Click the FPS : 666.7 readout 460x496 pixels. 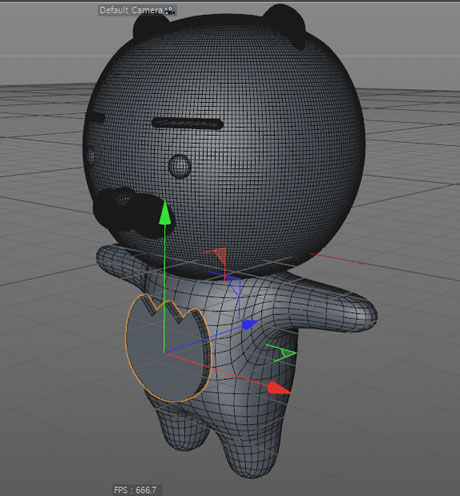pos(135,490)
